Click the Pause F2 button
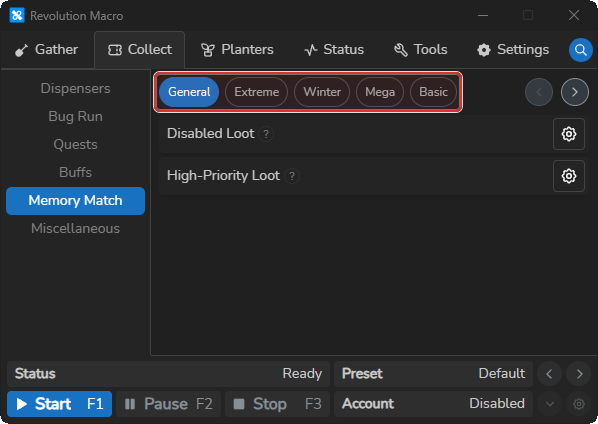Image resolution: width=598 pixels, height=424 pixels. click(x=169, y=404)
